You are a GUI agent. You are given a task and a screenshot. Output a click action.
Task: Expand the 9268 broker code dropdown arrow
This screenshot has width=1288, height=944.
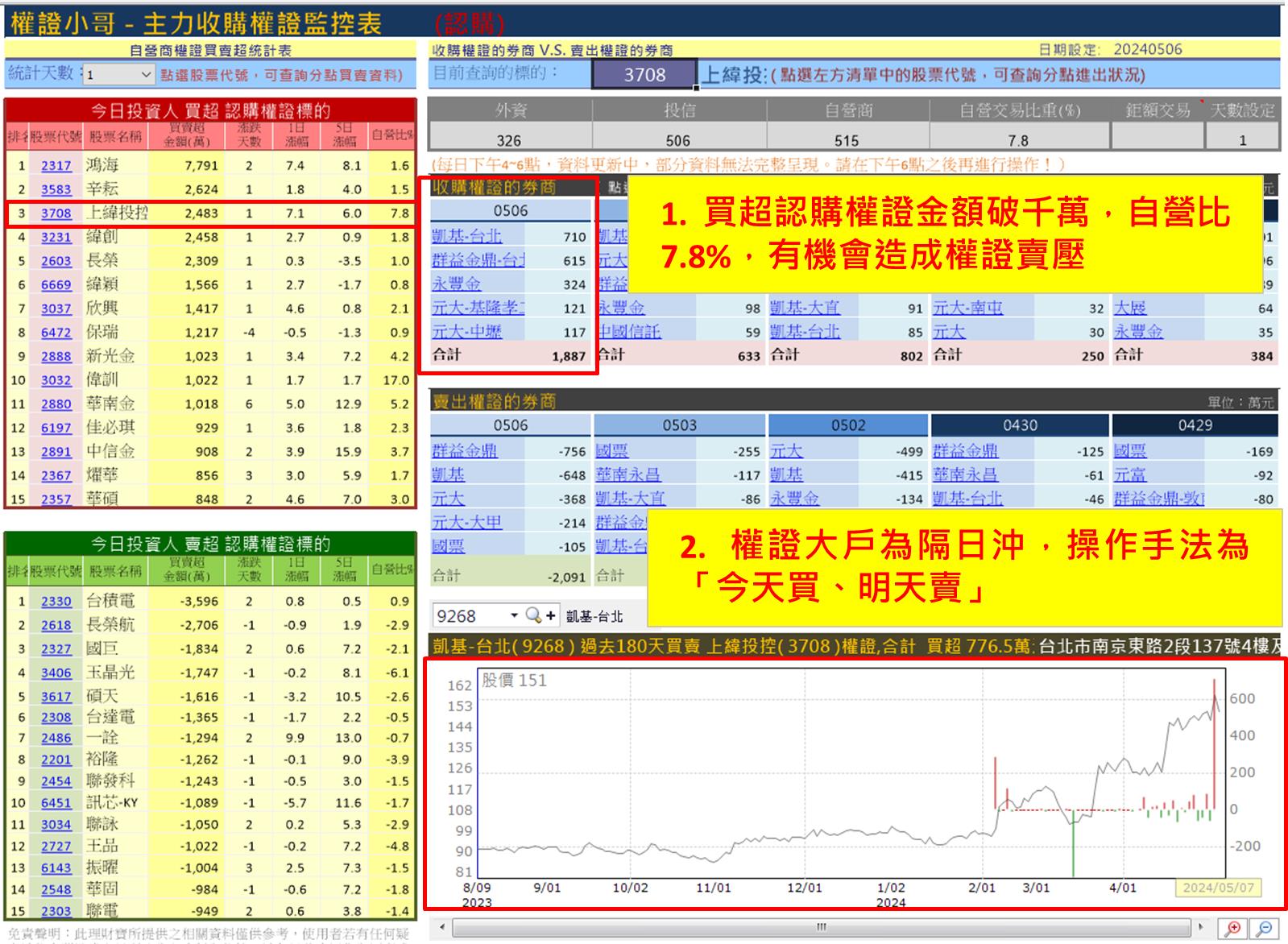tap(514, 615)
